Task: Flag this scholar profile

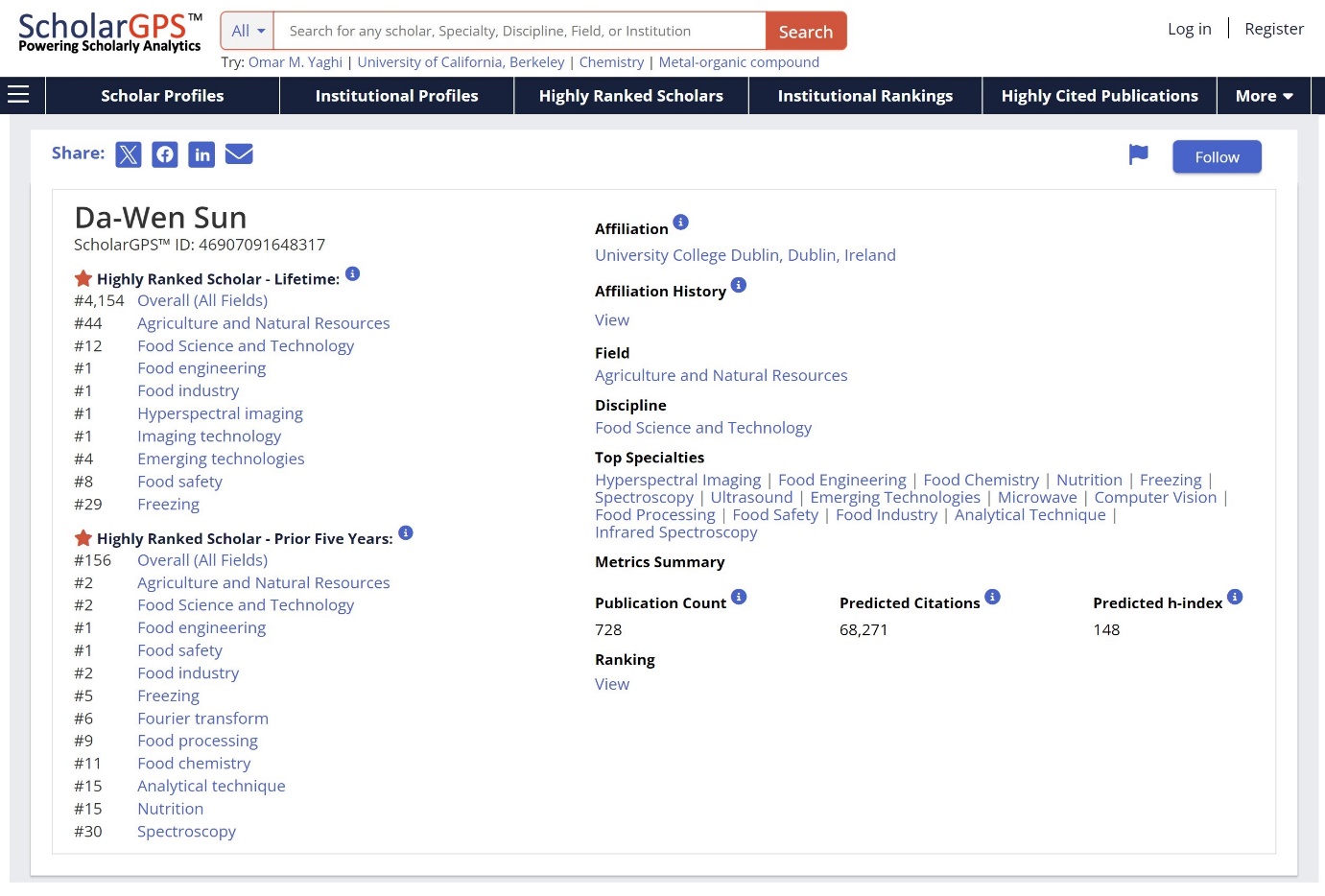Action: point(1138,153)
